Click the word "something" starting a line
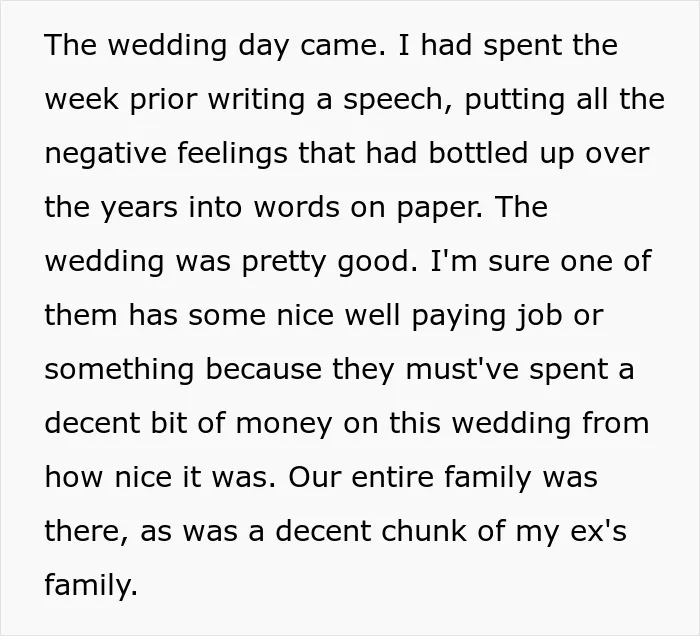The image size is (700, 636). pyautogui.click(x=119, y=370)
